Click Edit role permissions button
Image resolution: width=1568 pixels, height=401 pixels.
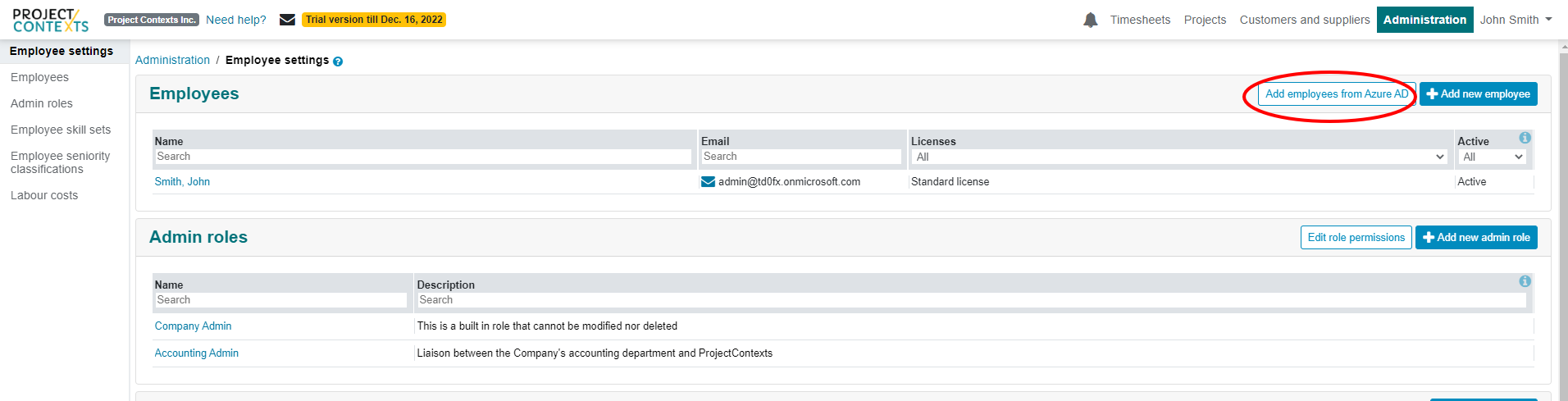pos(1356,238)
